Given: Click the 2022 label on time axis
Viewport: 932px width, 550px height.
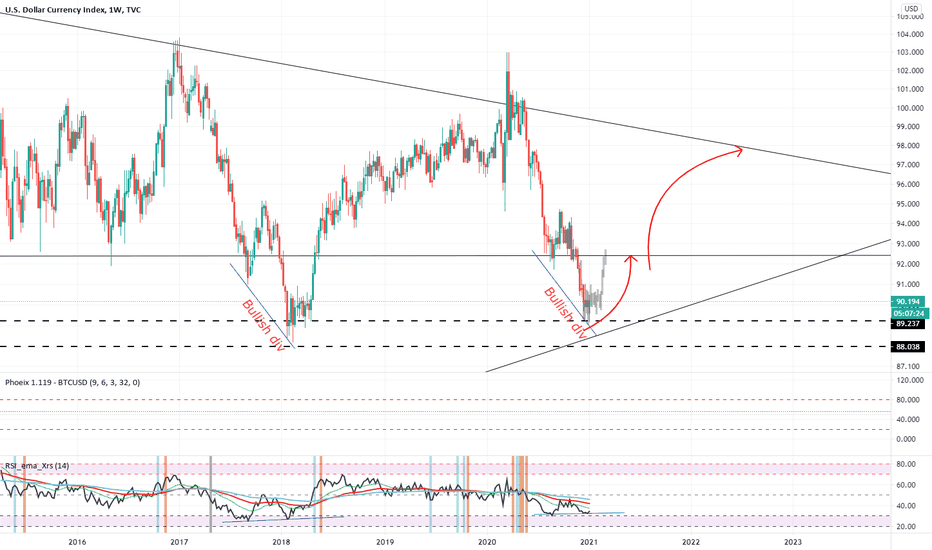Looking at the screenshot, I should [691, 542].
